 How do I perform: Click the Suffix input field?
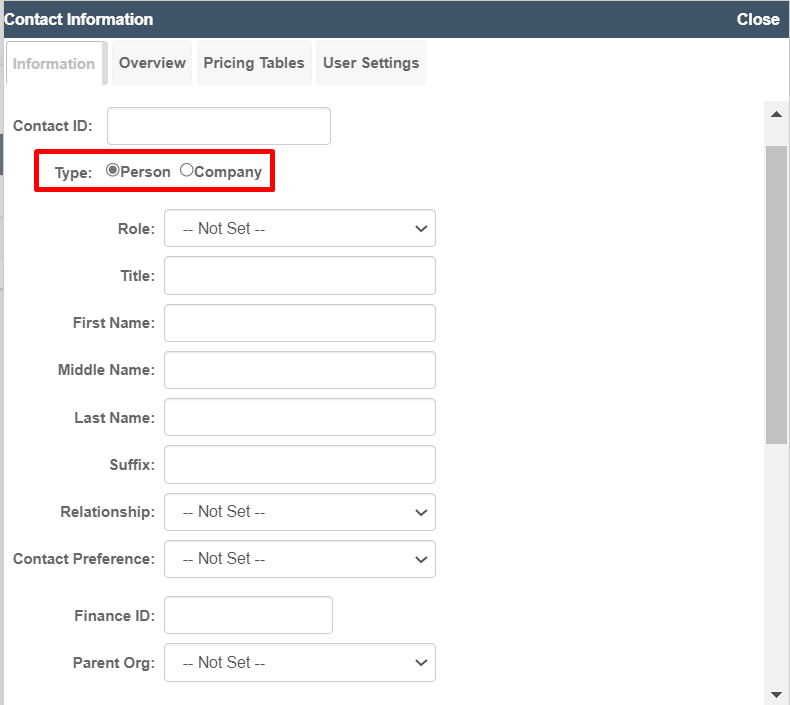(x=300, y=465)
